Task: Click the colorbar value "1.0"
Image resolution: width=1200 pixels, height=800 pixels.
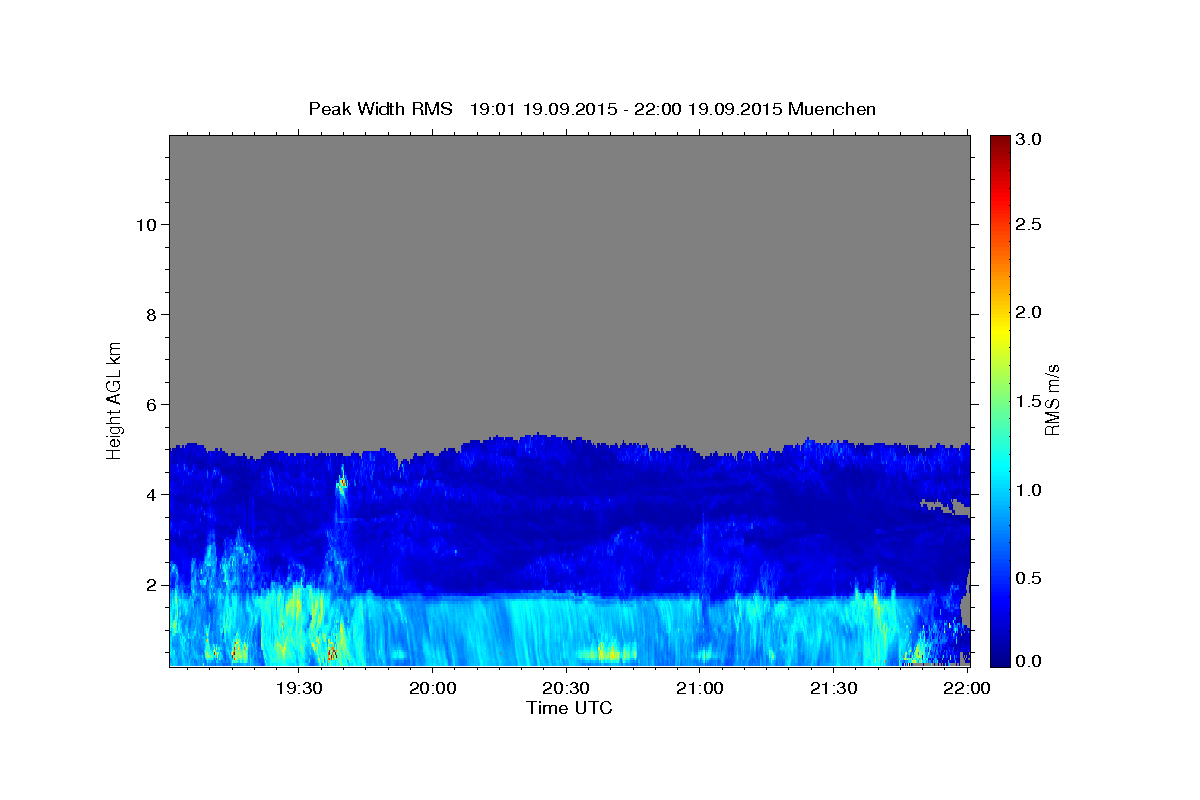Action: [1028, 490]
